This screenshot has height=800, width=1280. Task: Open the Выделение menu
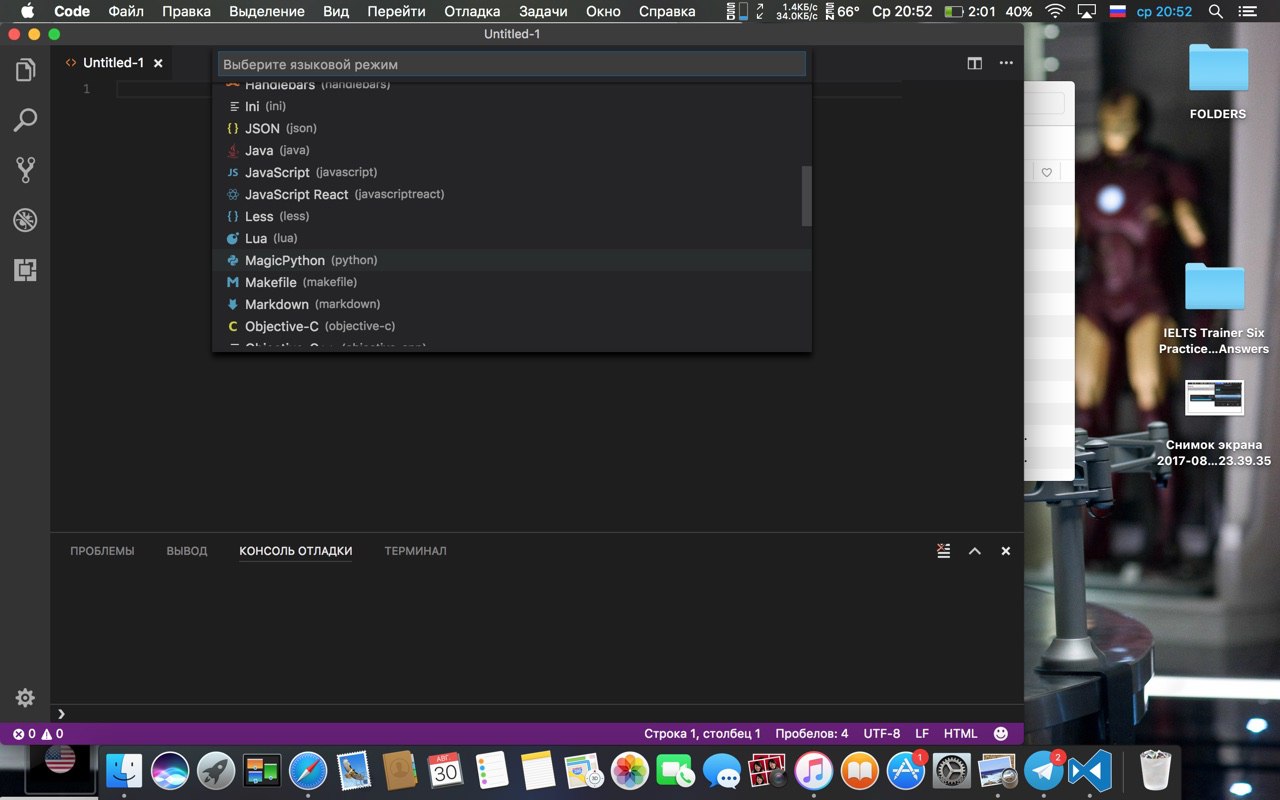tap(267, 12)
